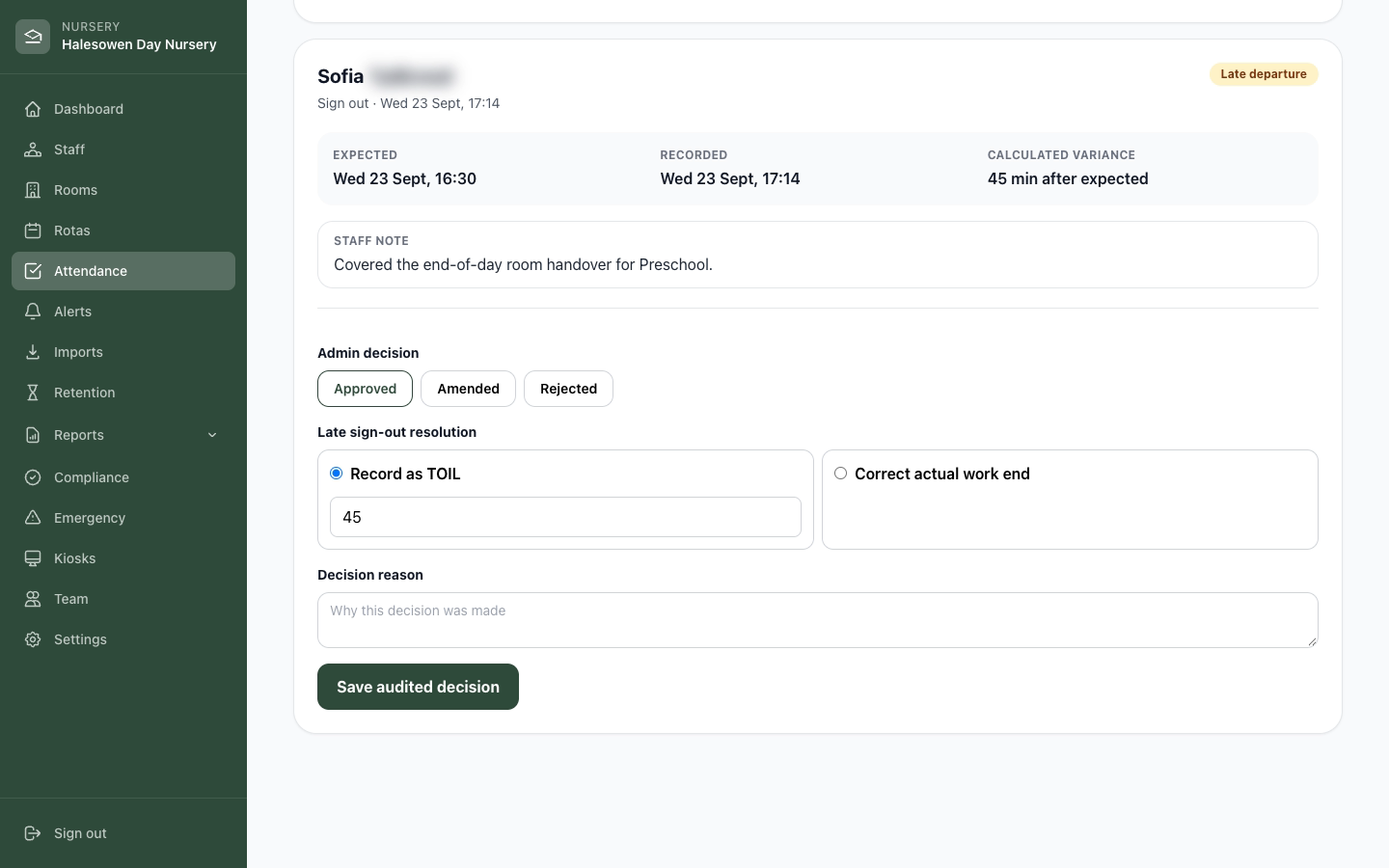Open Dashboard via its house icon

[x=33, y=109]
